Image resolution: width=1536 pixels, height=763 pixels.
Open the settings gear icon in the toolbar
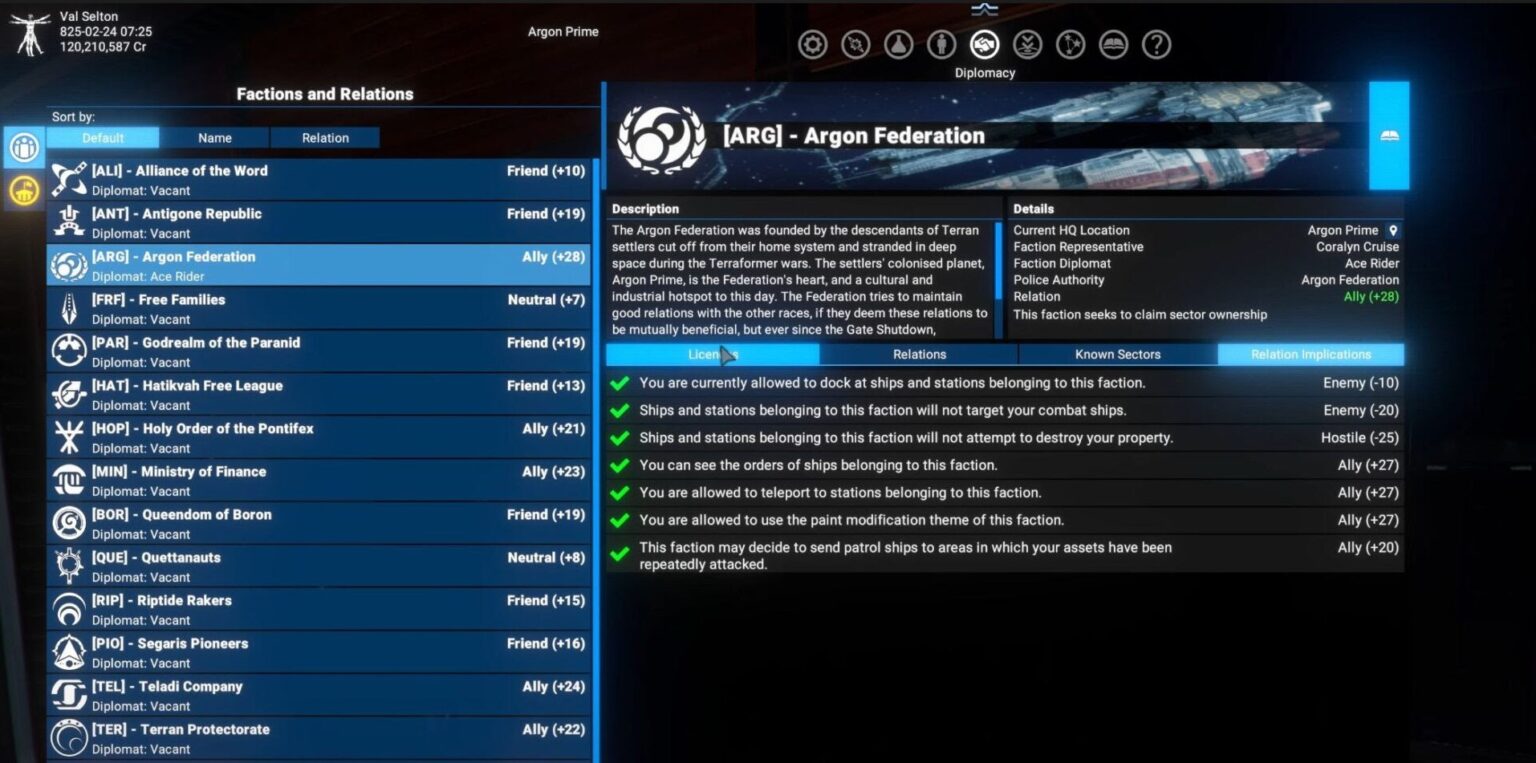(814, 44)
